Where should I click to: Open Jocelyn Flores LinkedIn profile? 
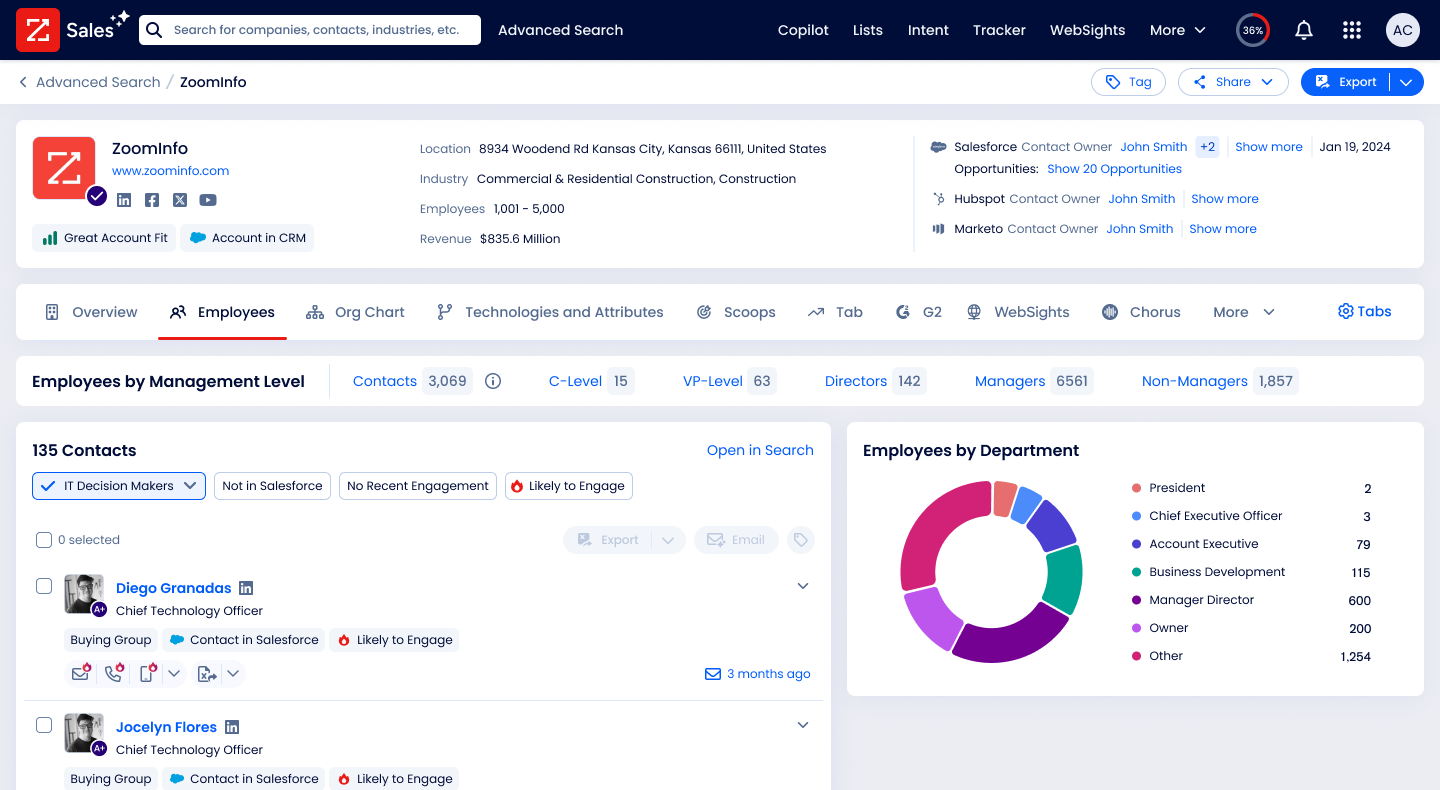[x=232, y=727]
